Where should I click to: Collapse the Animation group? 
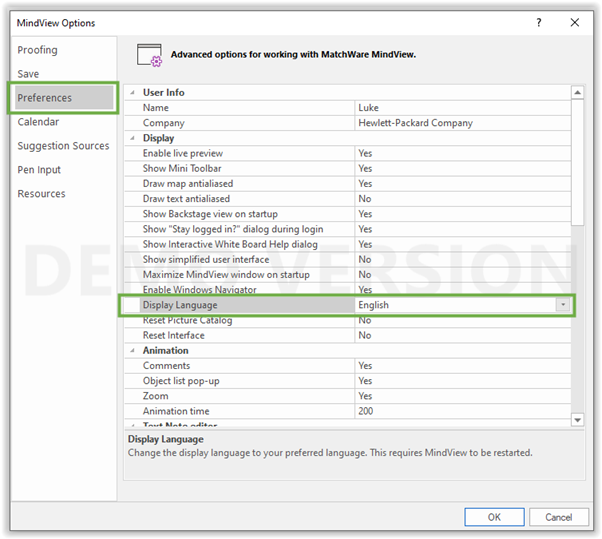(132, 351)
